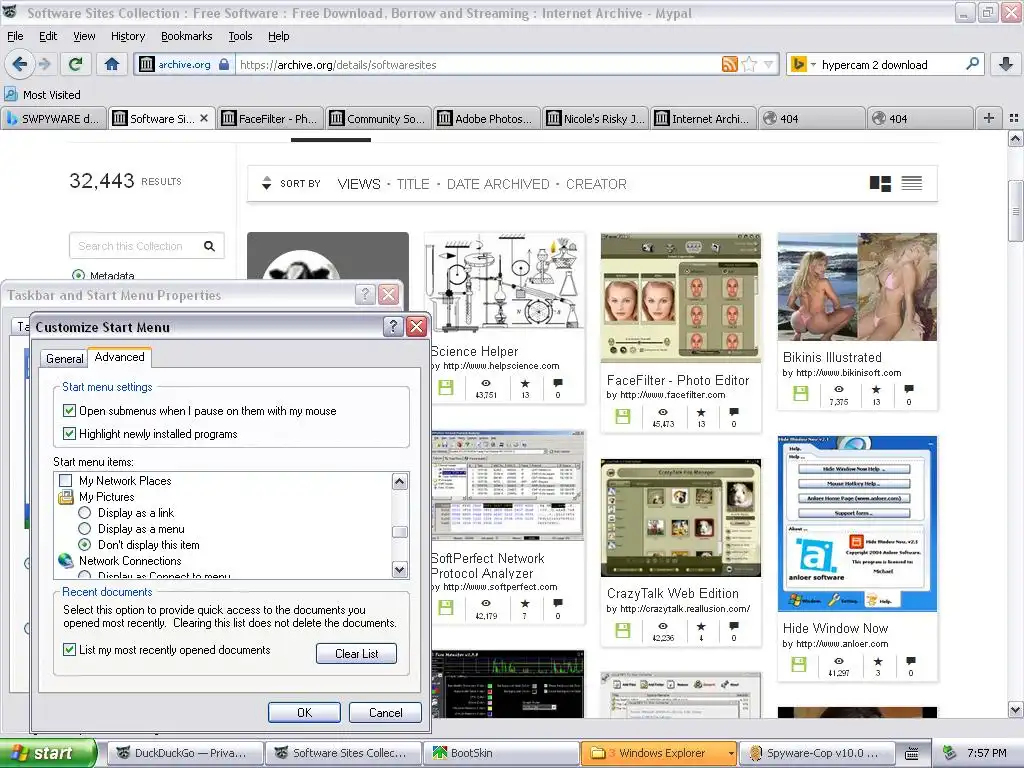1024x768 pixels.
Task: Click the page scrollbar down arrow
Action: click(x=1015, y=709)
